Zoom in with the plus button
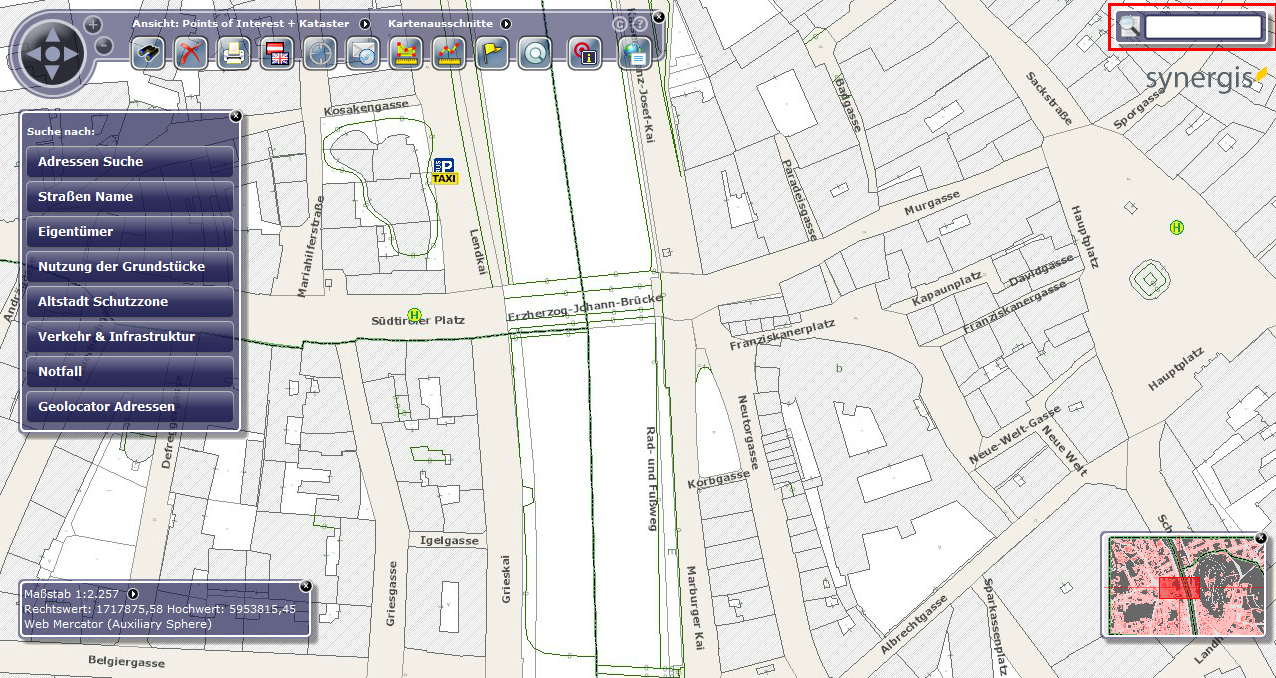The width and height of the screenshot is (1276, 678). 92,24
